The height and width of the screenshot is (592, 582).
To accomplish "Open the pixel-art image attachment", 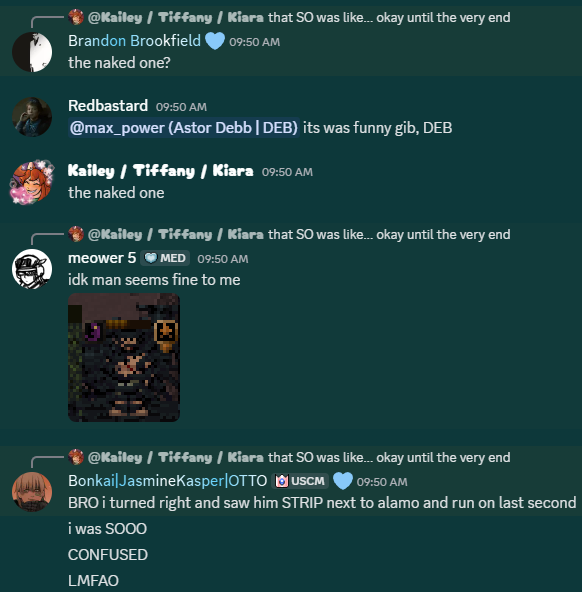I will pyautogui.click(x=124, y=357).
